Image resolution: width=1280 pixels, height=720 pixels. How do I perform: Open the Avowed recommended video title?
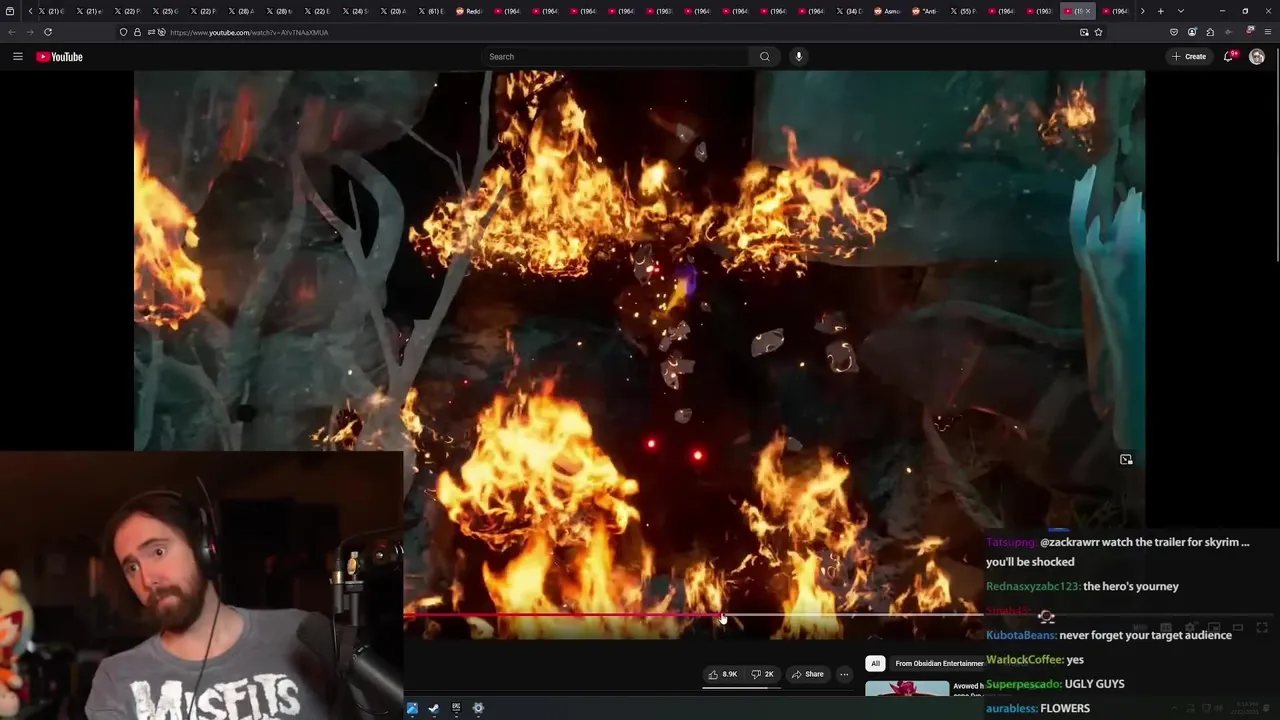coord(968,687)
